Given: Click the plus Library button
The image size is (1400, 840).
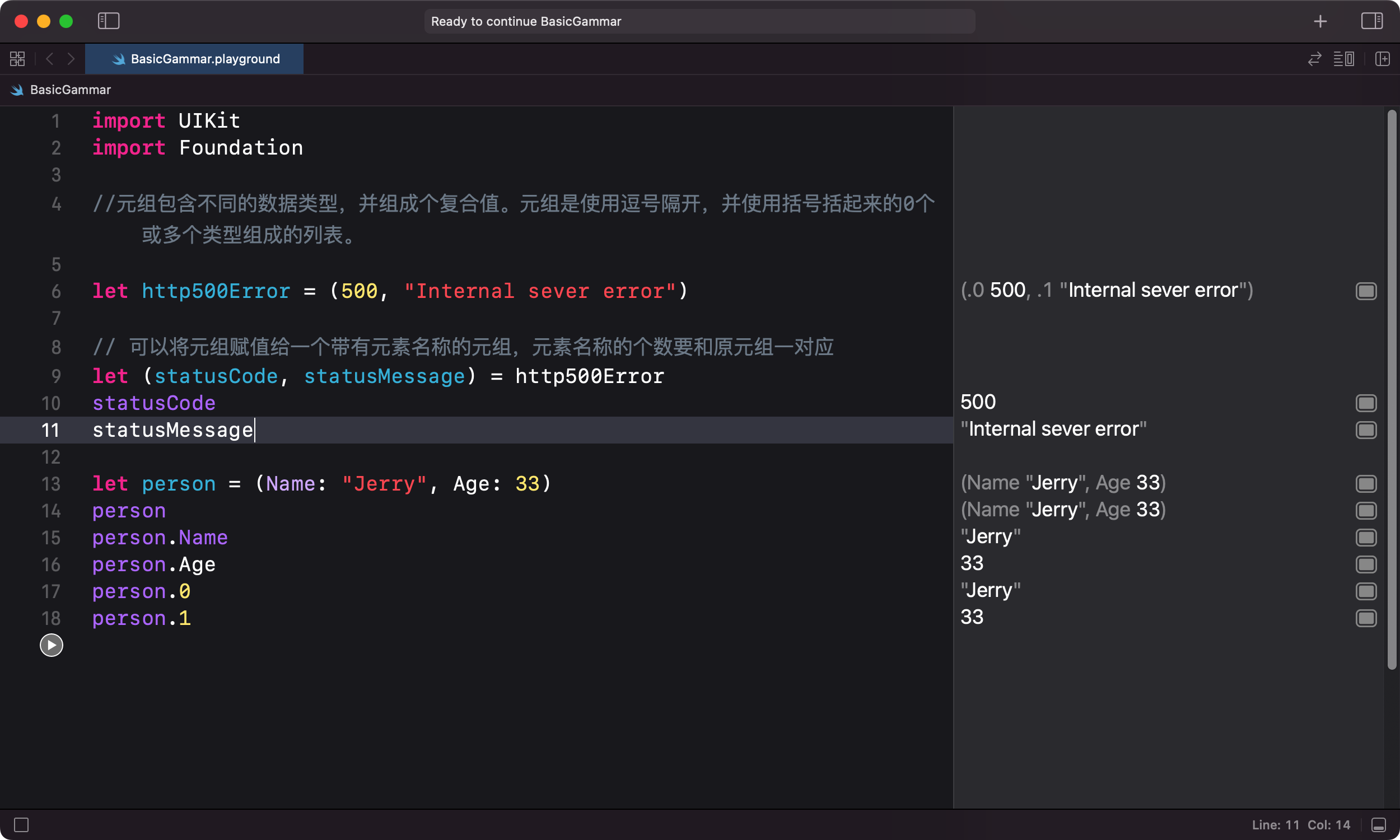Looking at the screenshot, I should tap(1320, 21).
